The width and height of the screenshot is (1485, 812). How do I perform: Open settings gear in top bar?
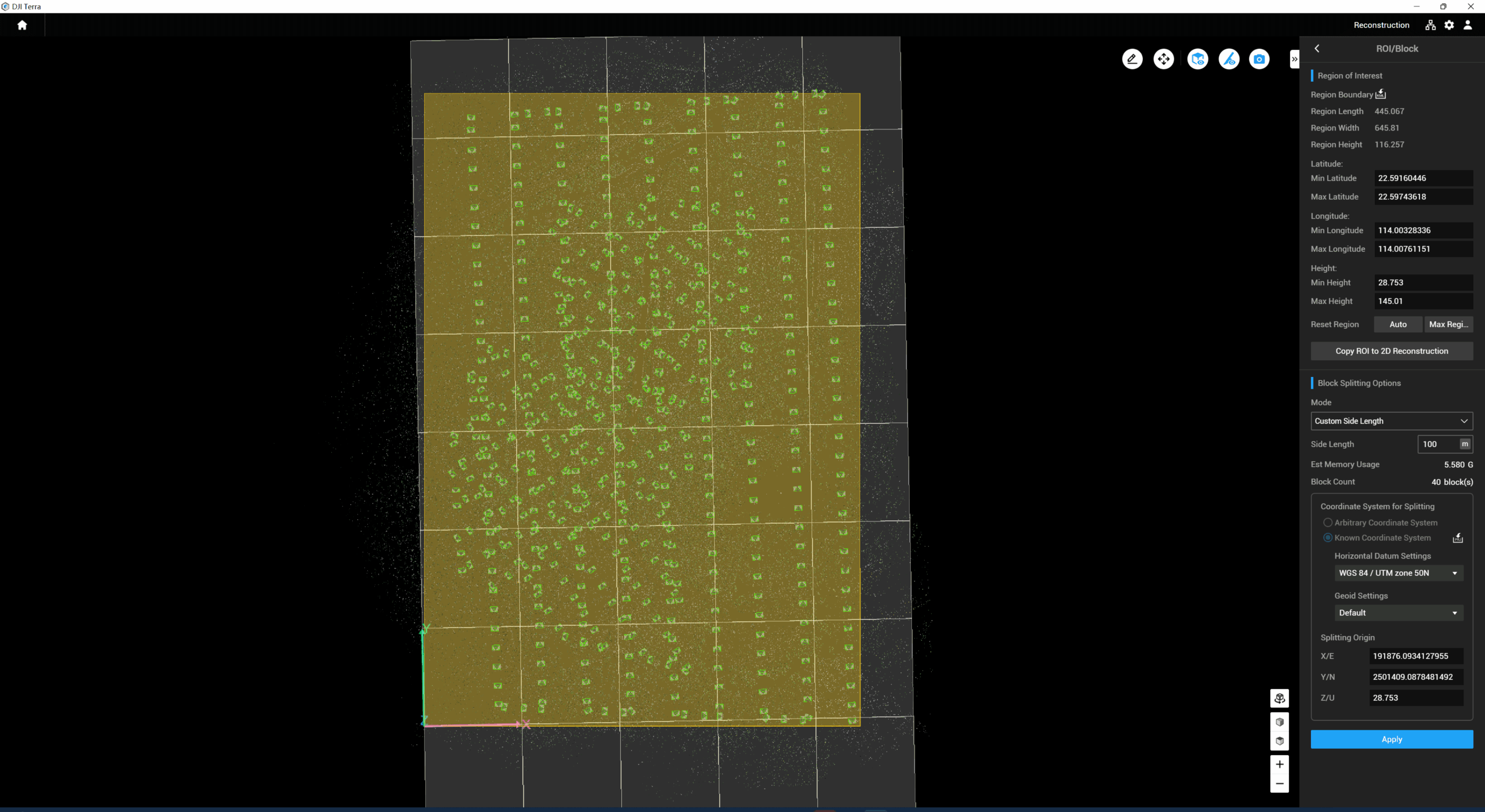1449,25
